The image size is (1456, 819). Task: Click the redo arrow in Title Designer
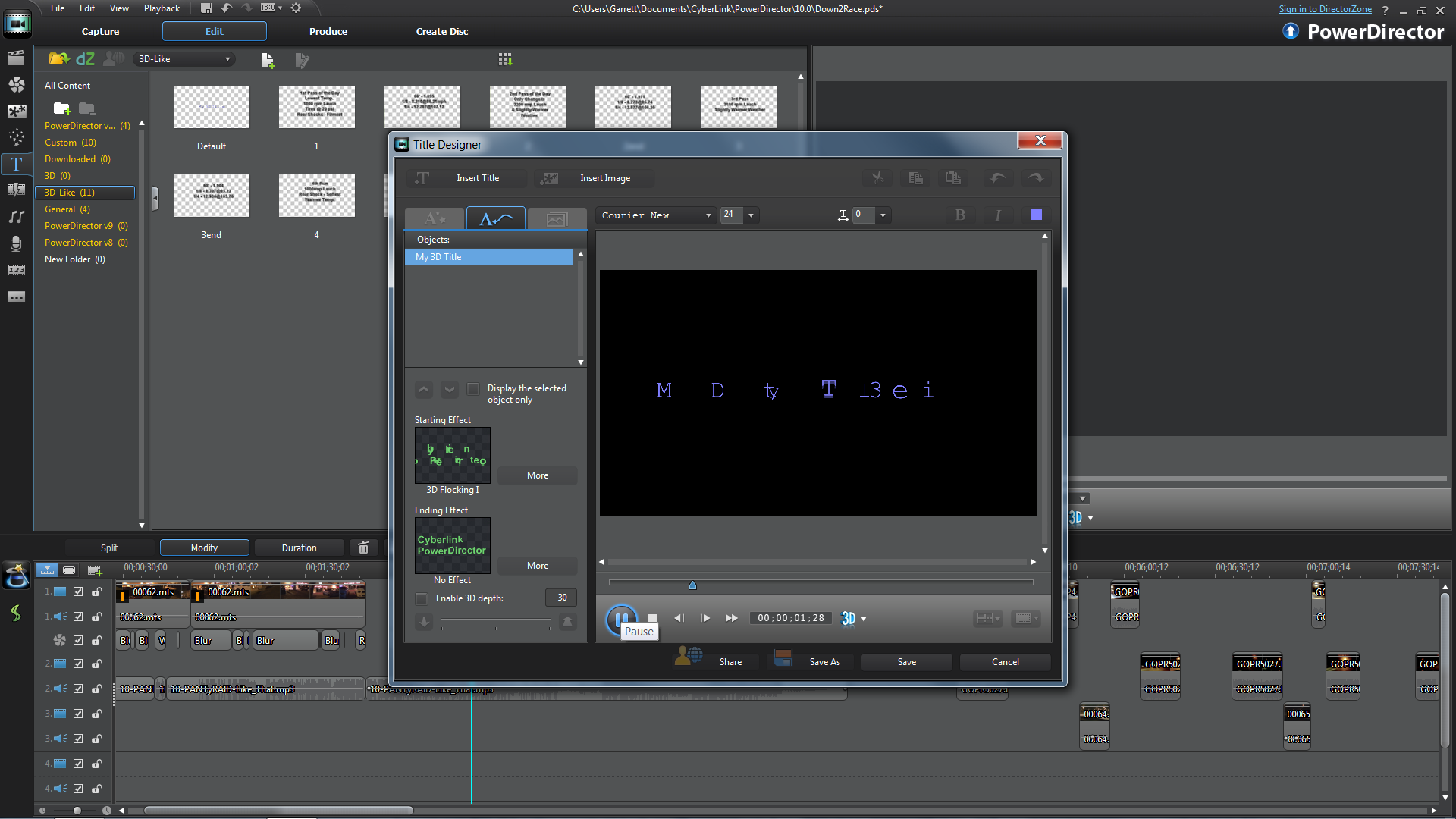(1035, 177)
